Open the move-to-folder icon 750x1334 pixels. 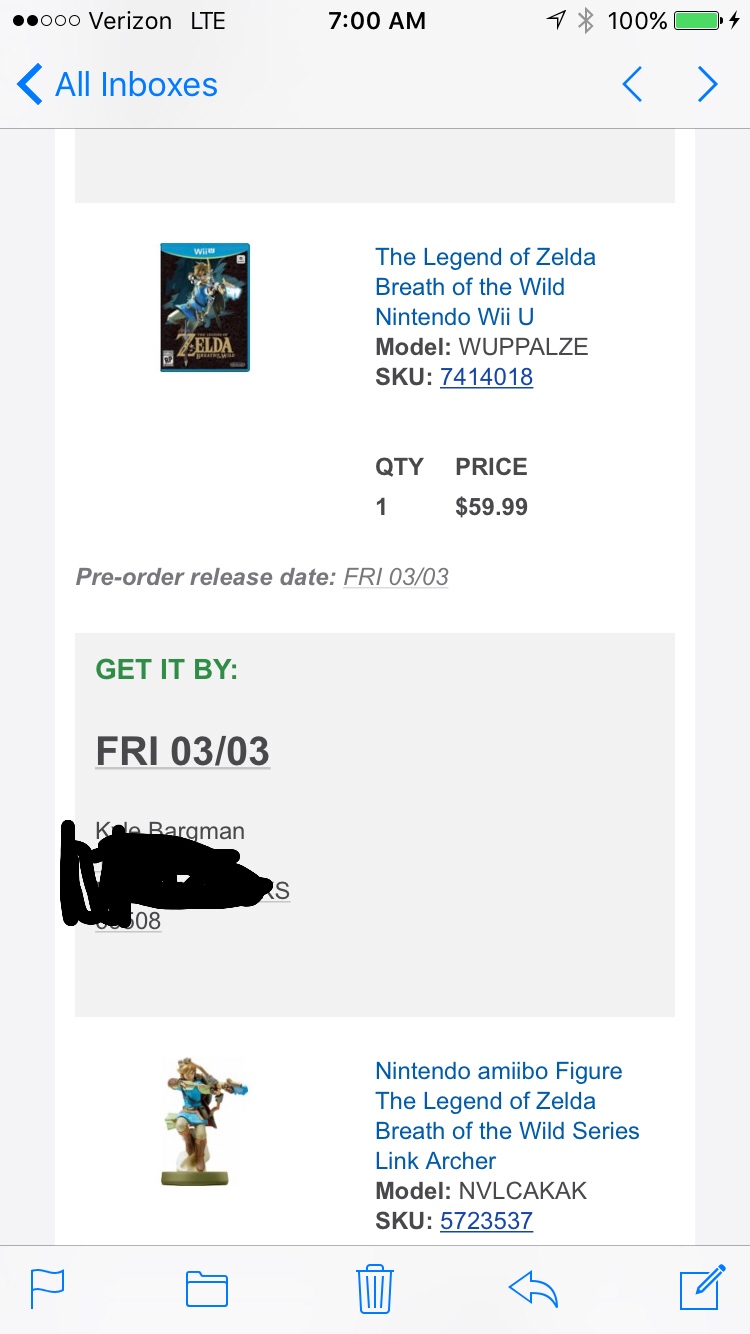(x=207, y=1289)
